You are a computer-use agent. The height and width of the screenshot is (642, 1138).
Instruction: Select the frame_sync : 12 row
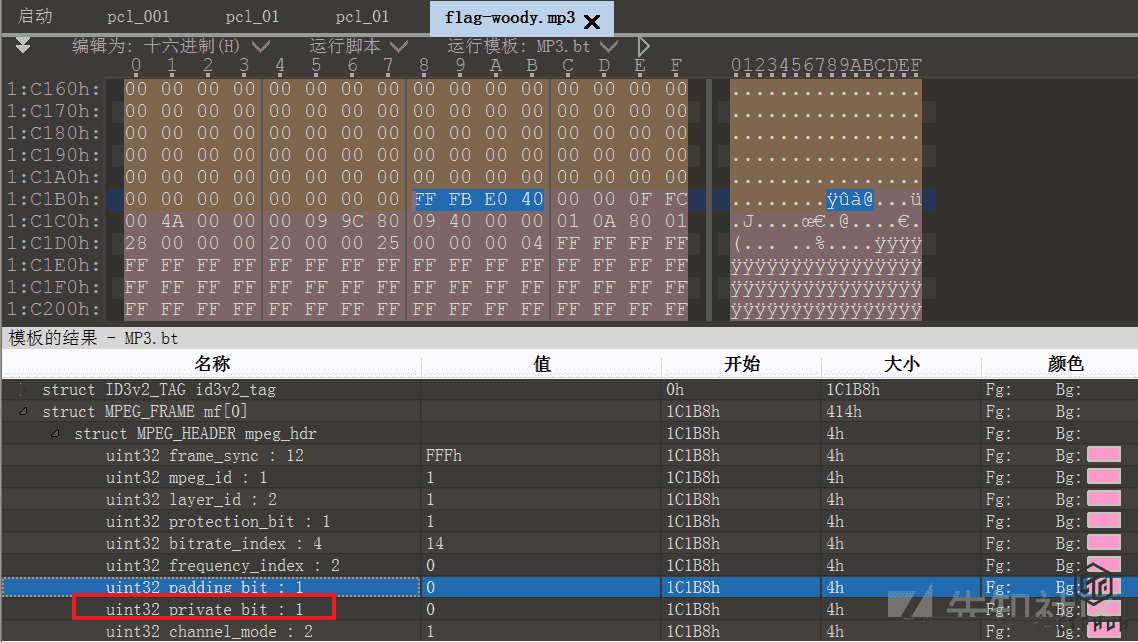205,456
